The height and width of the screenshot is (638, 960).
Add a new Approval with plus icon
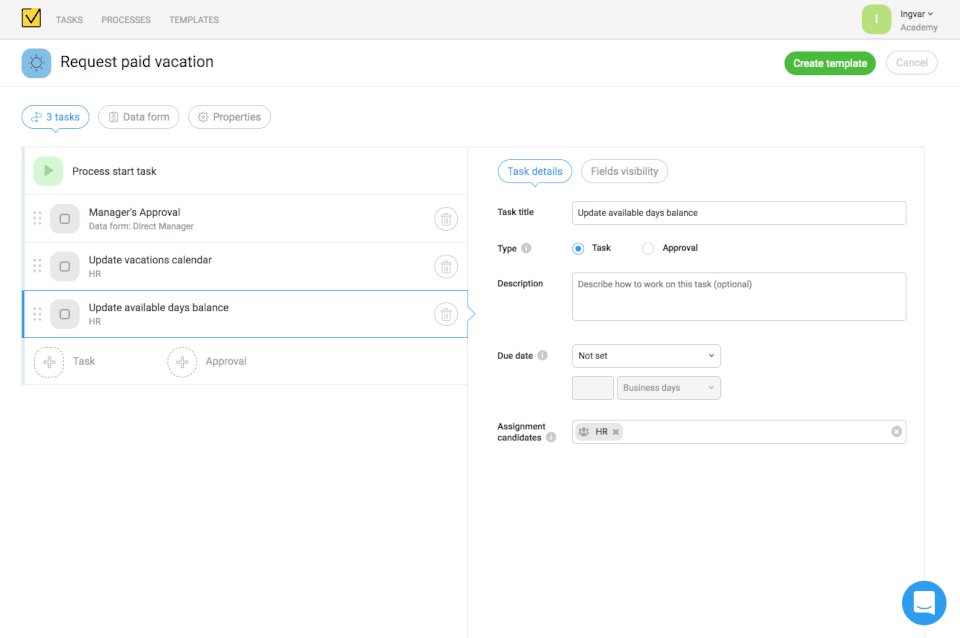click(182, 361)
